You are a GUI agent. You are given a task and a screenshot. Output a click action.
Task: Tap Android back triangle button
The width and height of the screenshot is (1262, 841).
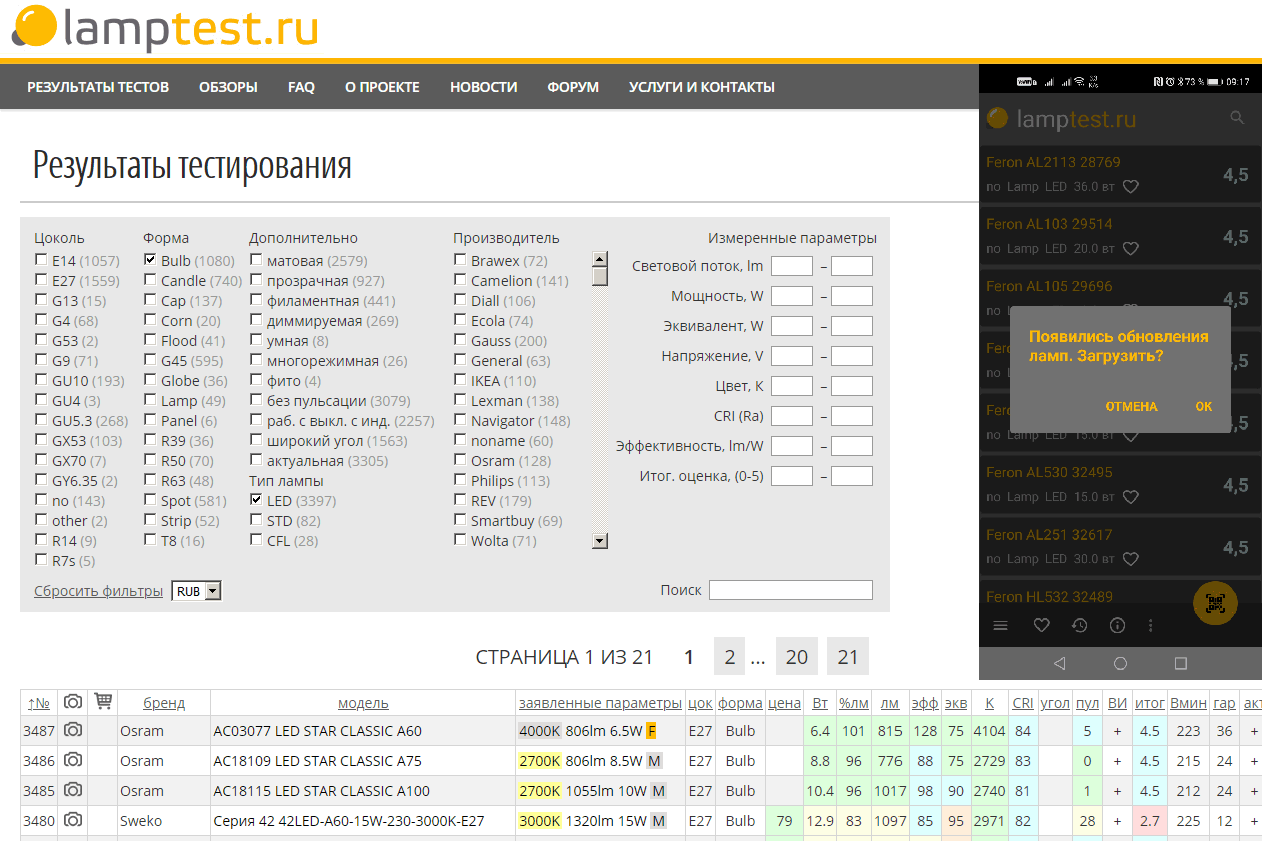coord(1060,663)
